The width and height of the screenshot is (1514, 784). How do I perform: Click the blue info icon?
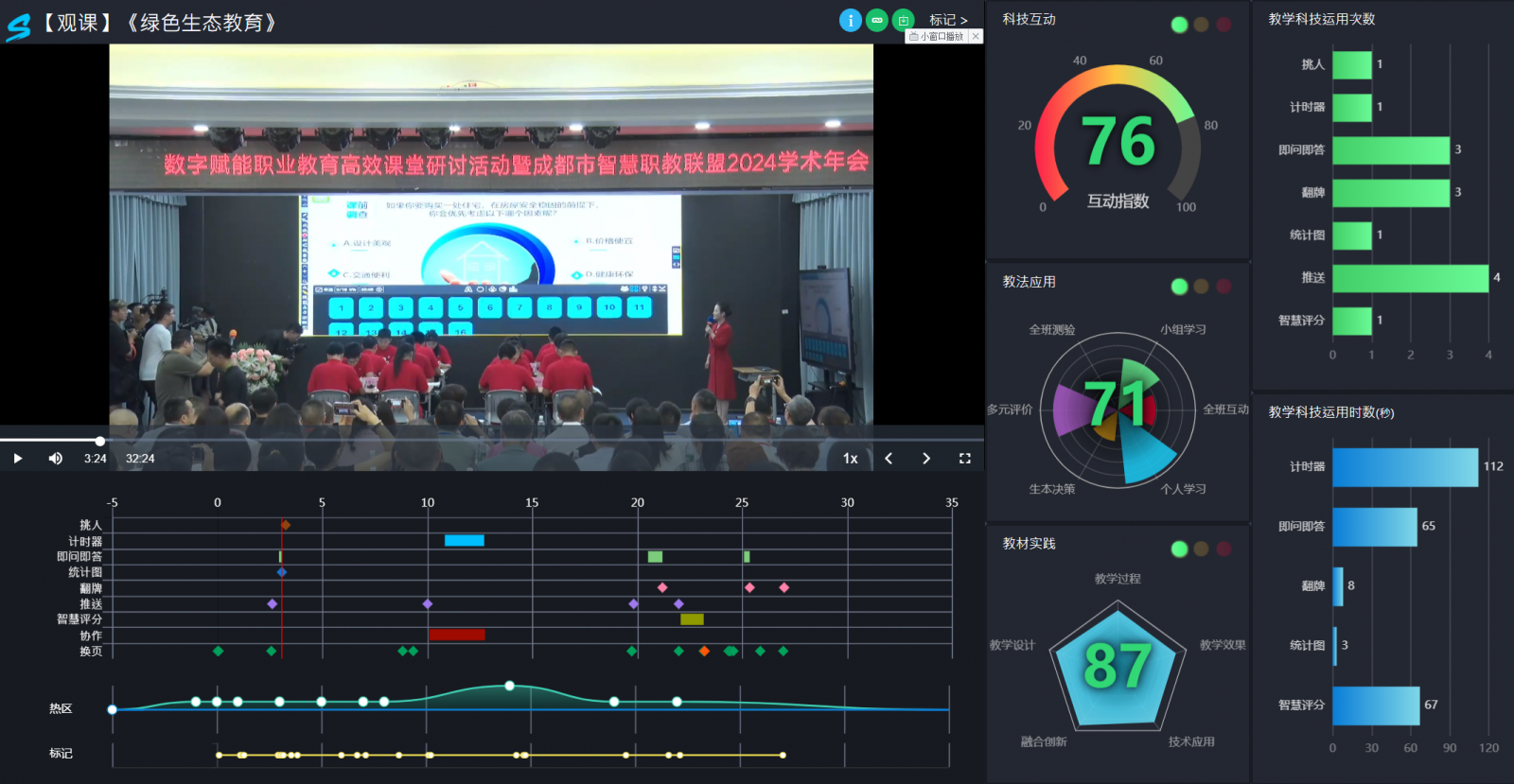(850, 20)
